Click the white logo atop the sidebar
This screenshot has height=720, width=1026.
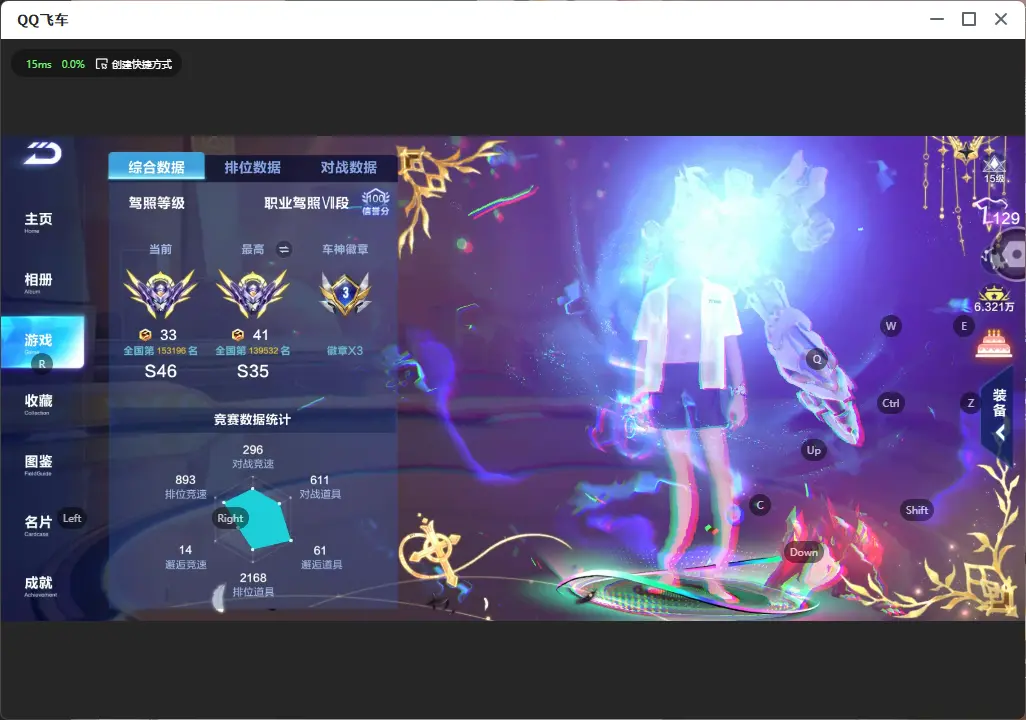click(x=43, y=153)
